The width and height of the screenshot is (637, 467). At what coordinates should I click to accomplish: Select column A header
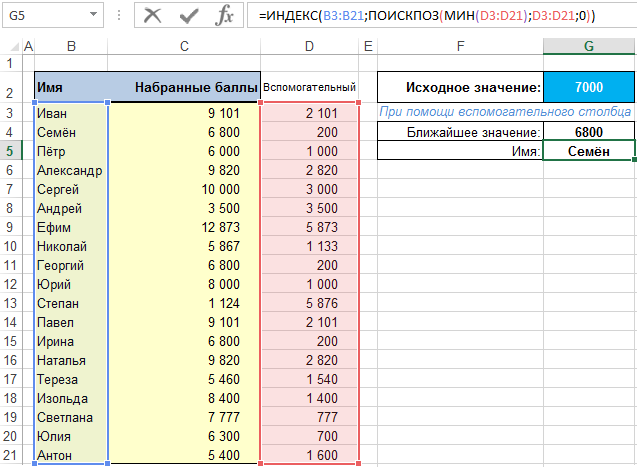[x=28, y=46]
